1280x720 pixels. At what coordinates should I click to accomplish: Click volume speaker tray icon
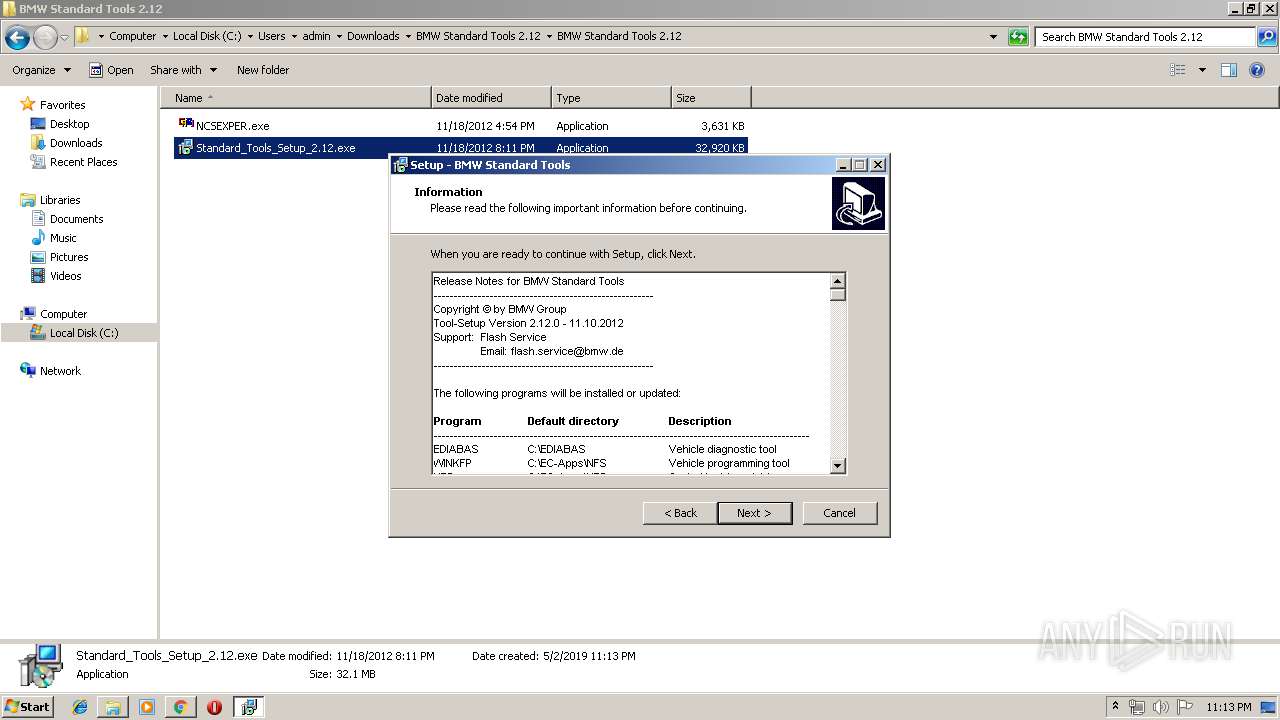(x=1161, y=707)
